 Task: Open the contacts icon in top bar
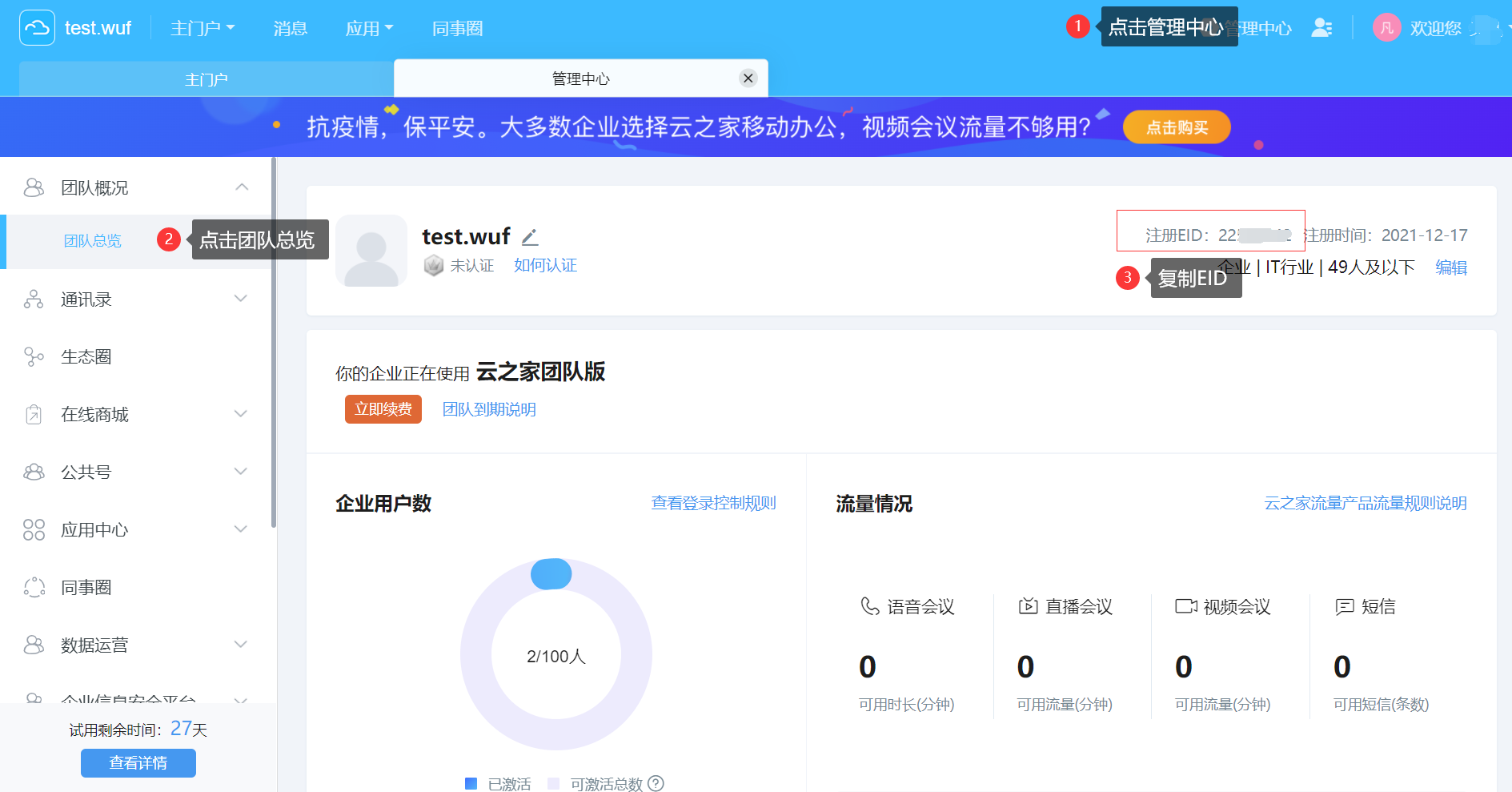click(x=1321, y=28)
